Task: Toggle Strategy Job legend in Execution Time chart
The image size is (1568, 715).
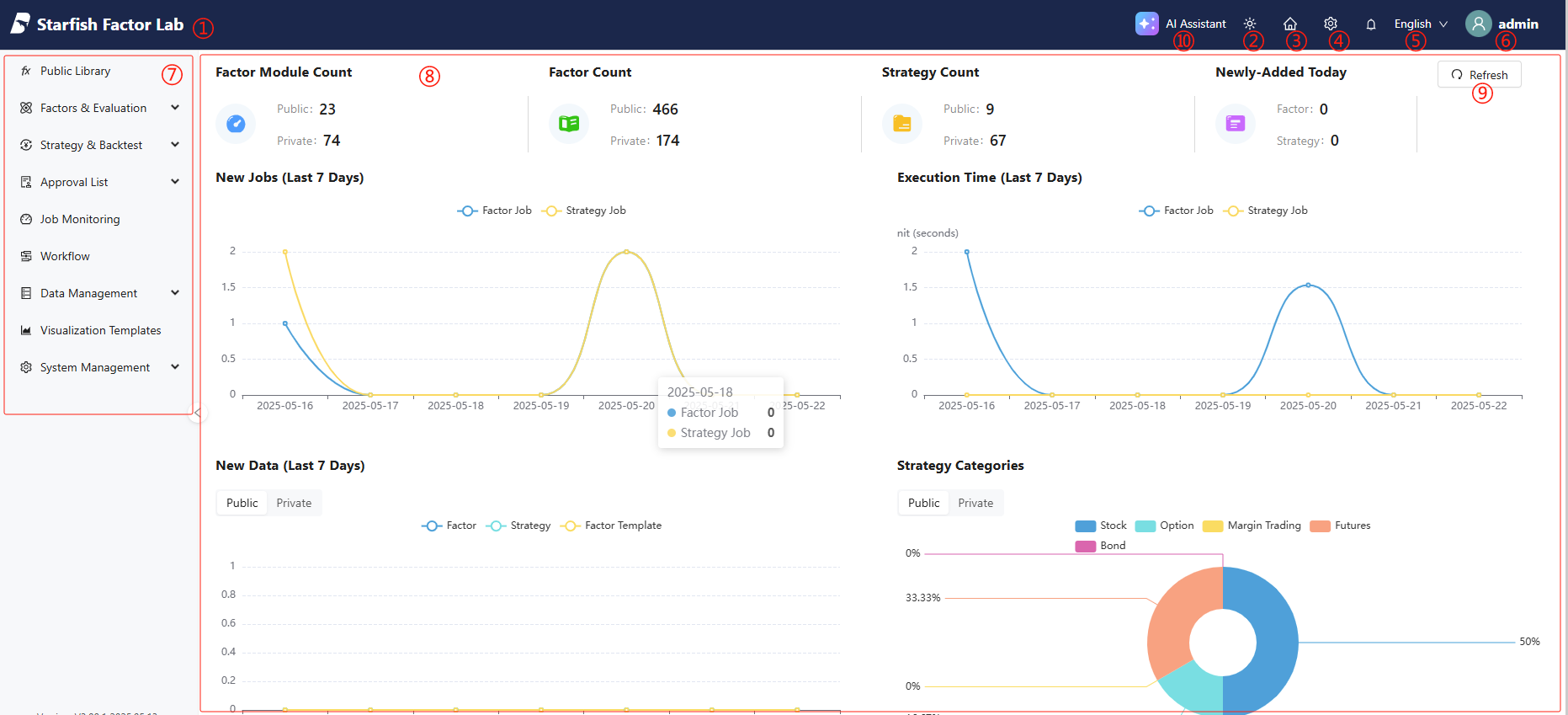Action: (1268, 211)
